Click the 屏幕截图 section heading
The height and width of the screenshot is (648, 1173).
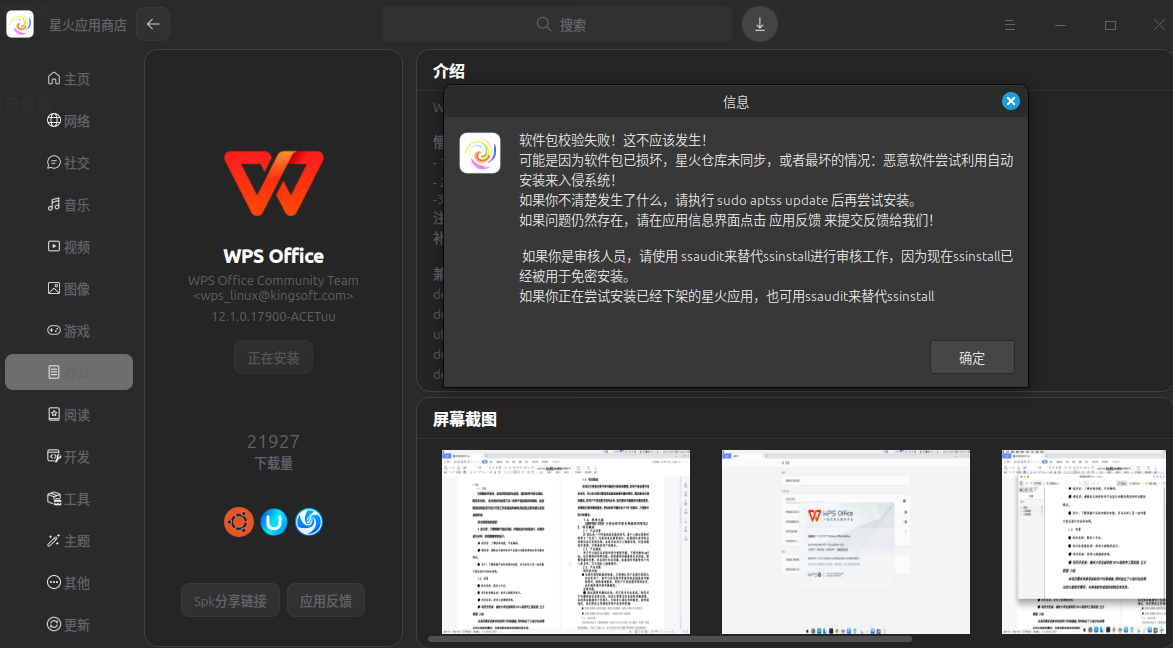465,419
